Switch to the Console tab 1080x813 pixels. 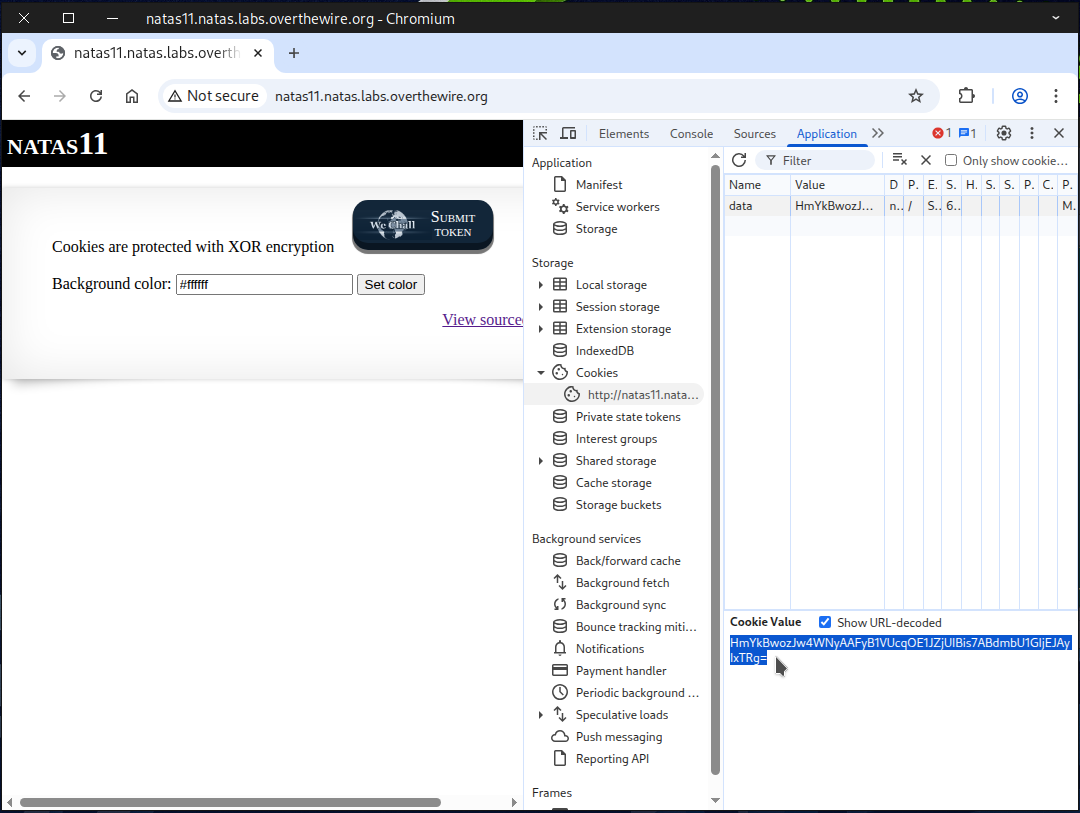691,134
